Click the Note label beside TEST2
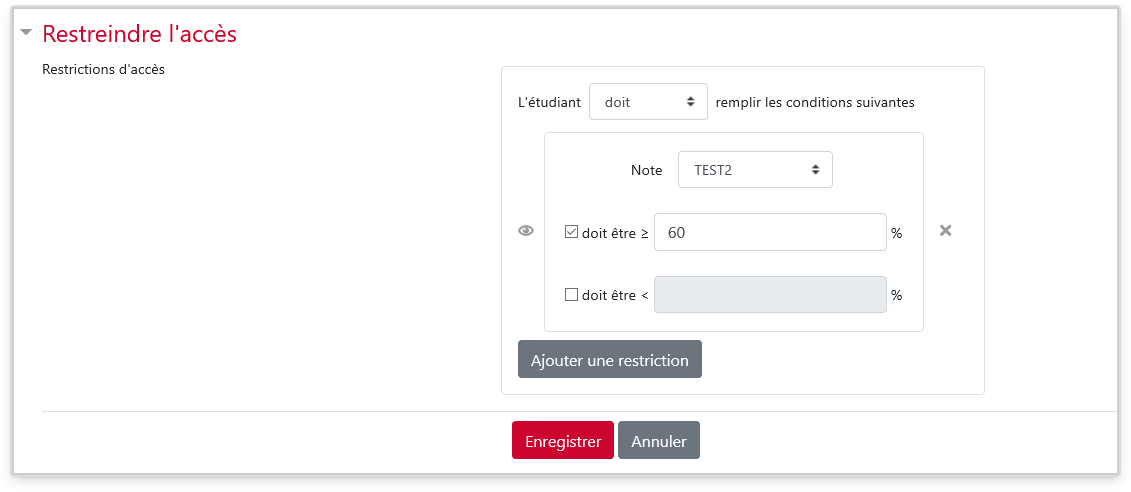Screen dimensions: 1131x492 646,170
